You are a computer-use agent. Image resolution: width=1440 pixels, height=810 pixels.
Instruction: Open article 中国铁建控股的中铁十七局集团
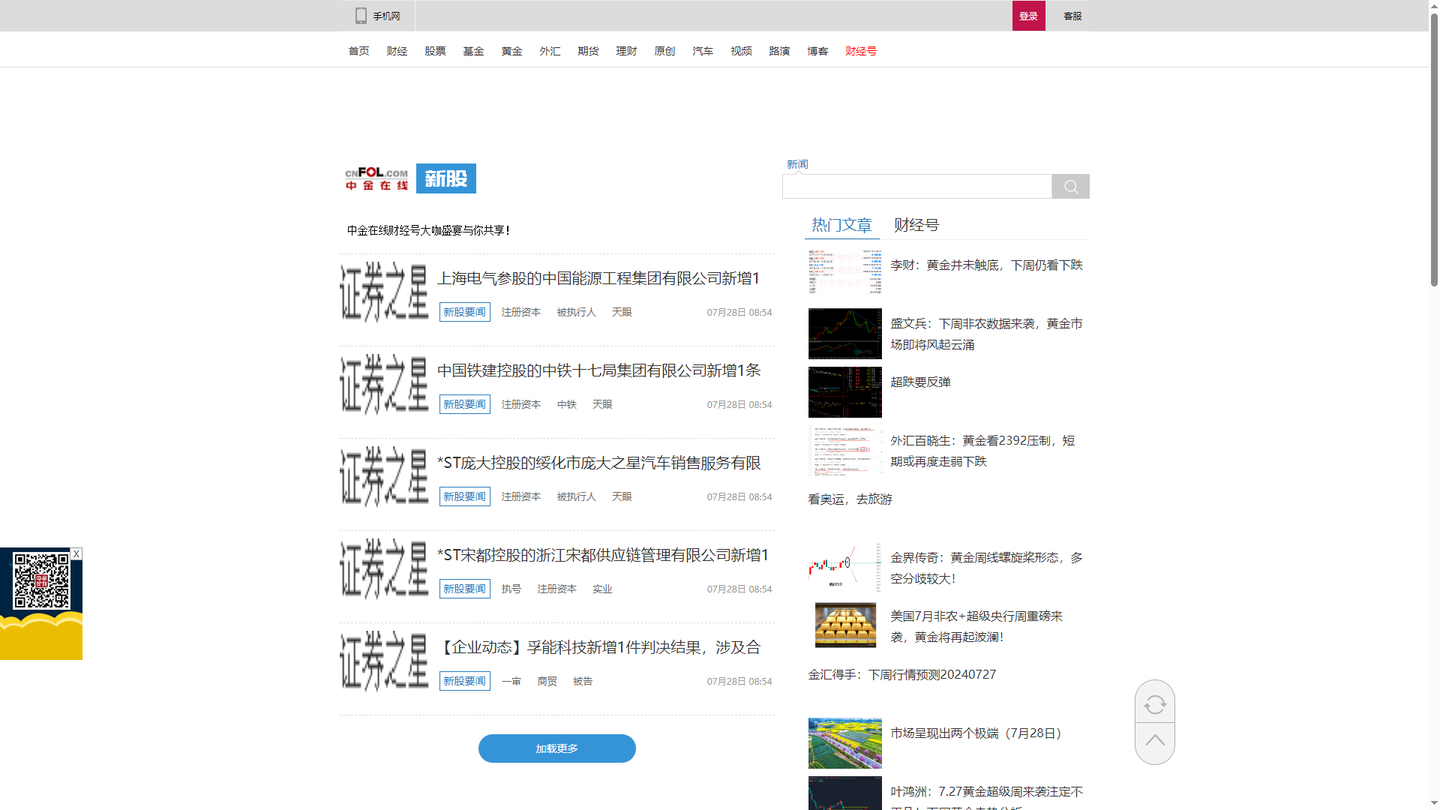[599, 370]
